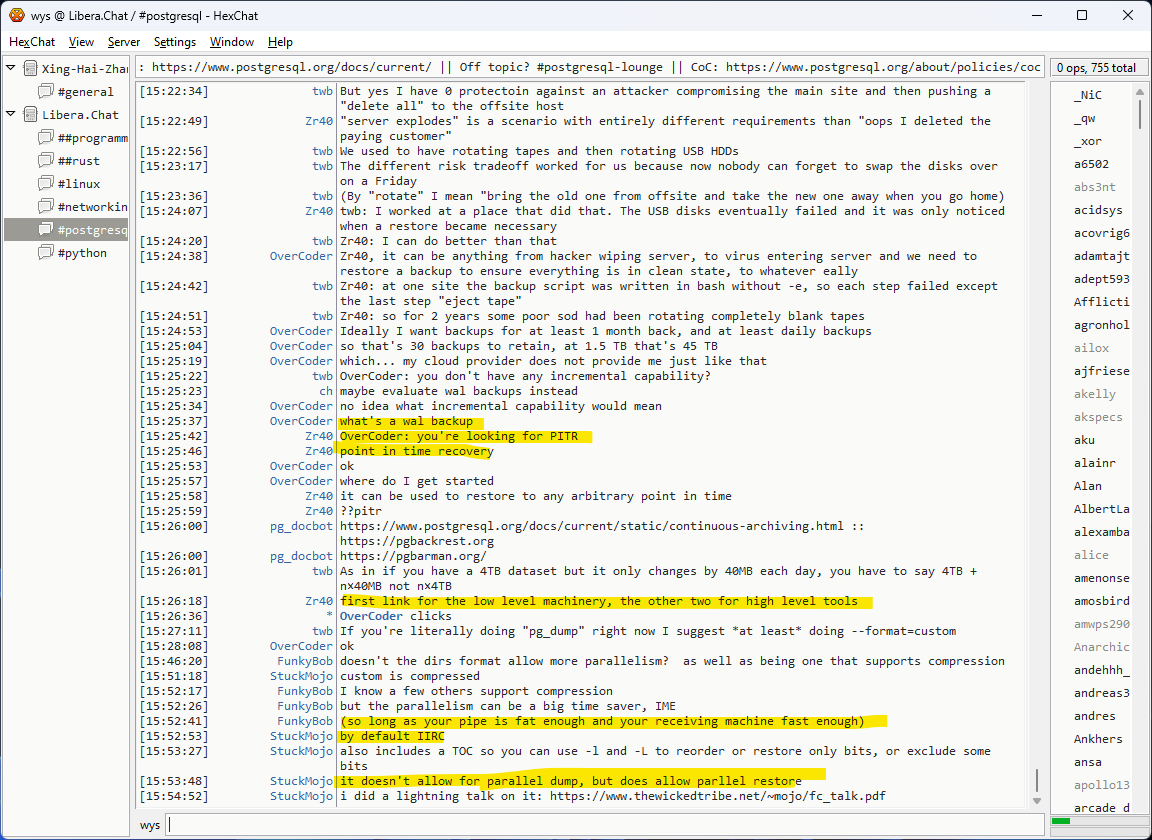
Task: Open the Server menu
Action: 124,42
